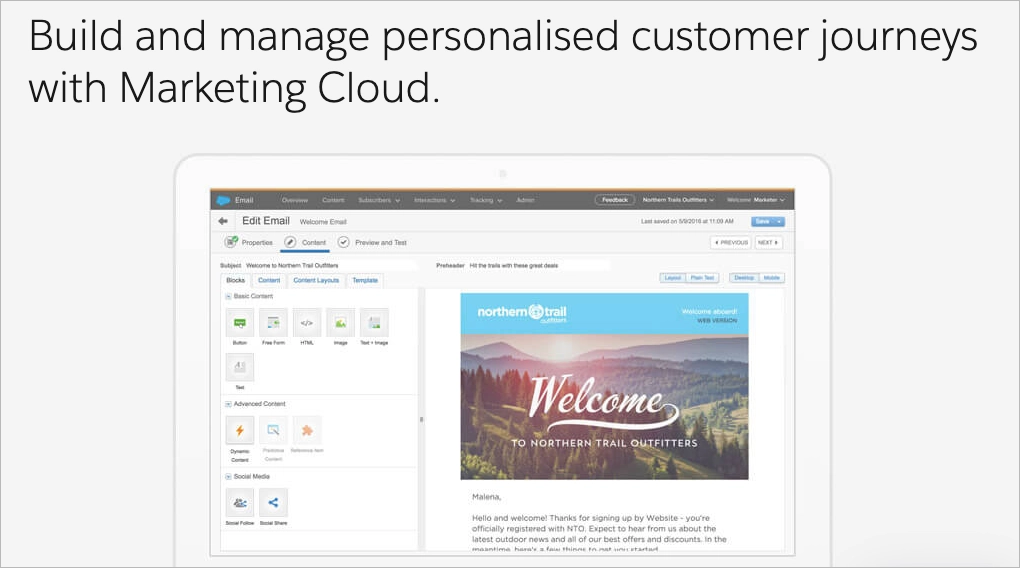Click the Subject input field

(331, 265)
